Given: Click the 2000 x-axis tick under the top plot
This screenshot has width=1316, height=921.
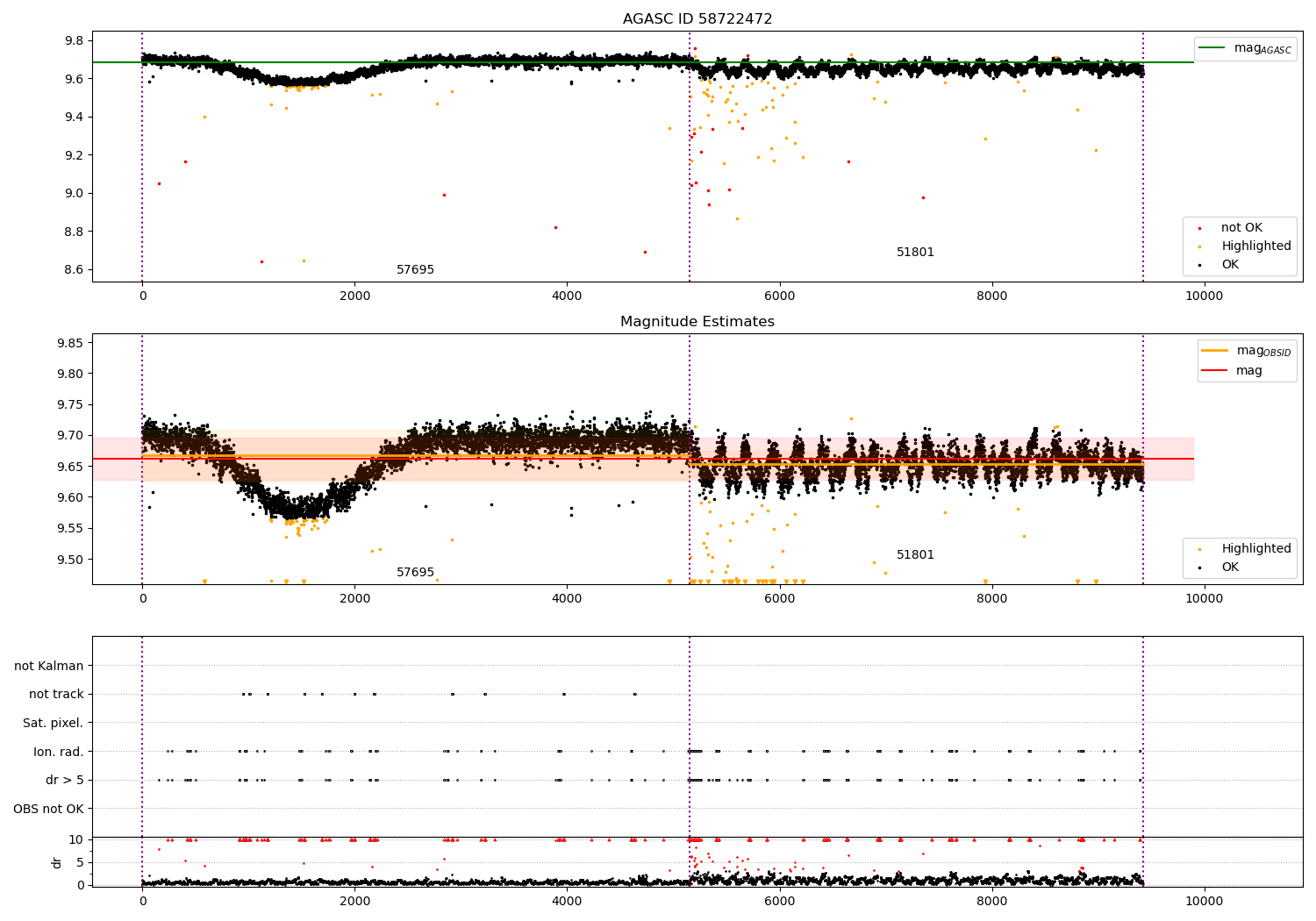Looking at the screenshot, I should coord(354,296).
